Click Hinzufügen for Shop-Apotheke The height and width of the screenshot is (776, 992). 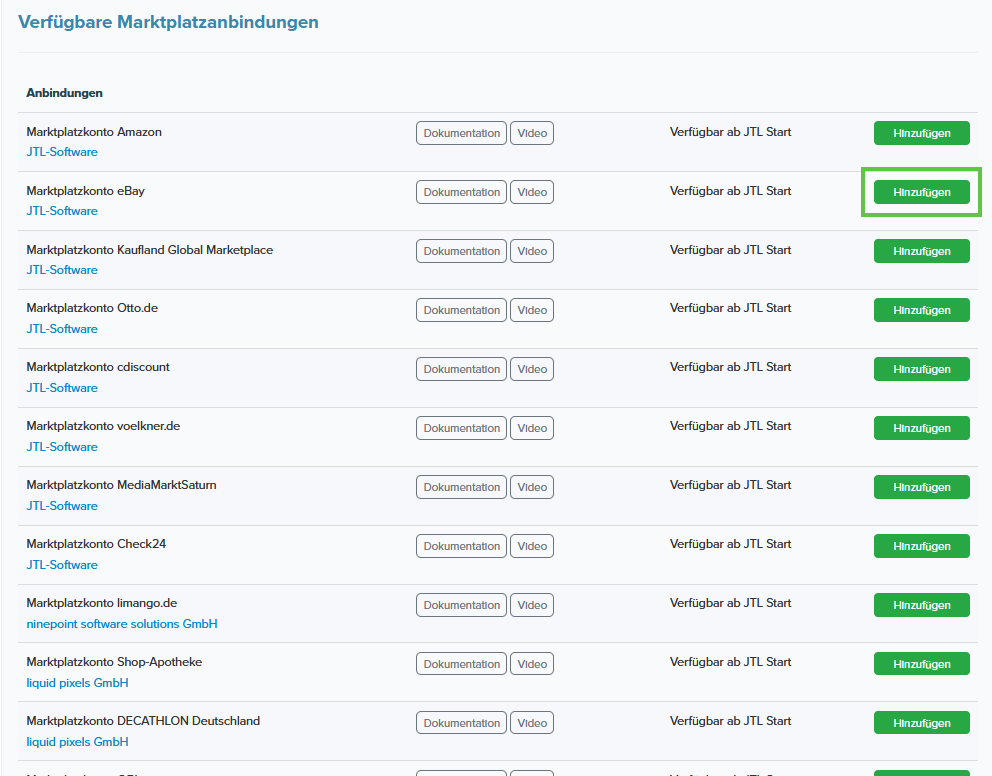click(x=921, y=664)
